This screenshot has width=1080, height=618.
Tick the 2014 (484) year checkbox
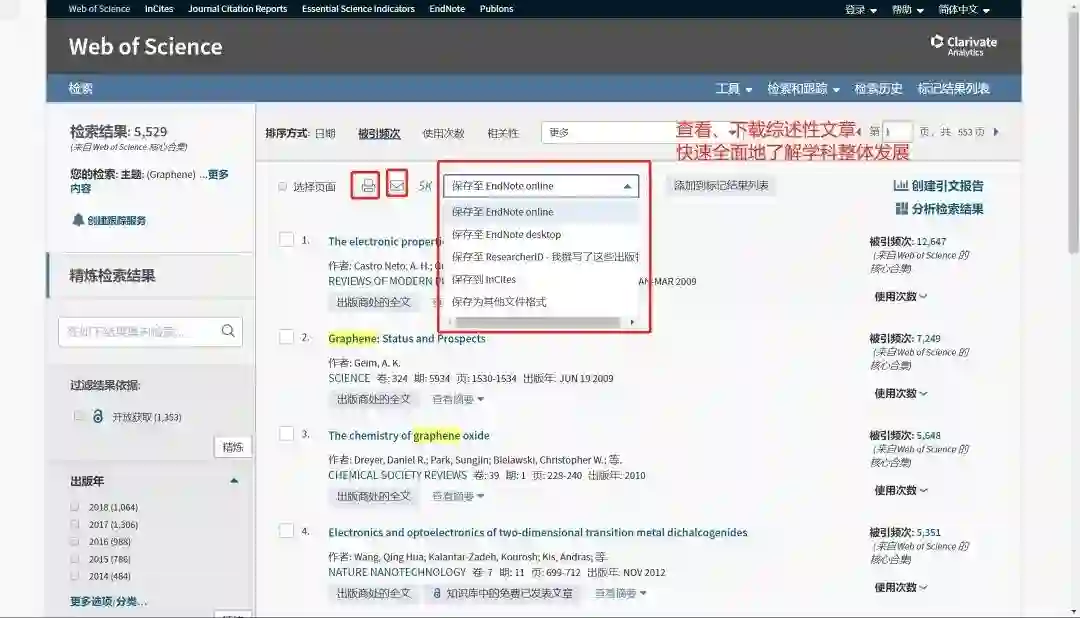[74, 575]
